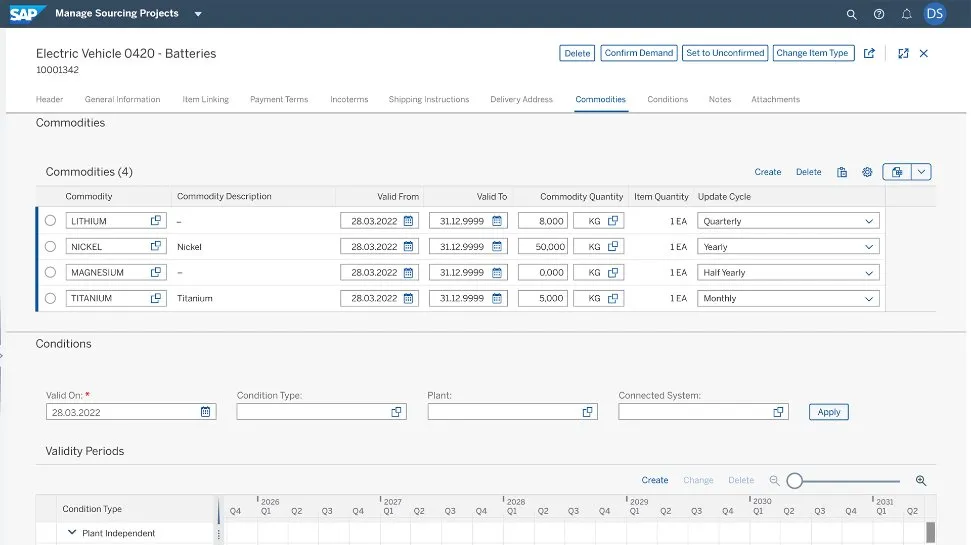971x545 pixels.
Task: Open calendar picker for LITHIUM Valid From
Action: (408, 221)
